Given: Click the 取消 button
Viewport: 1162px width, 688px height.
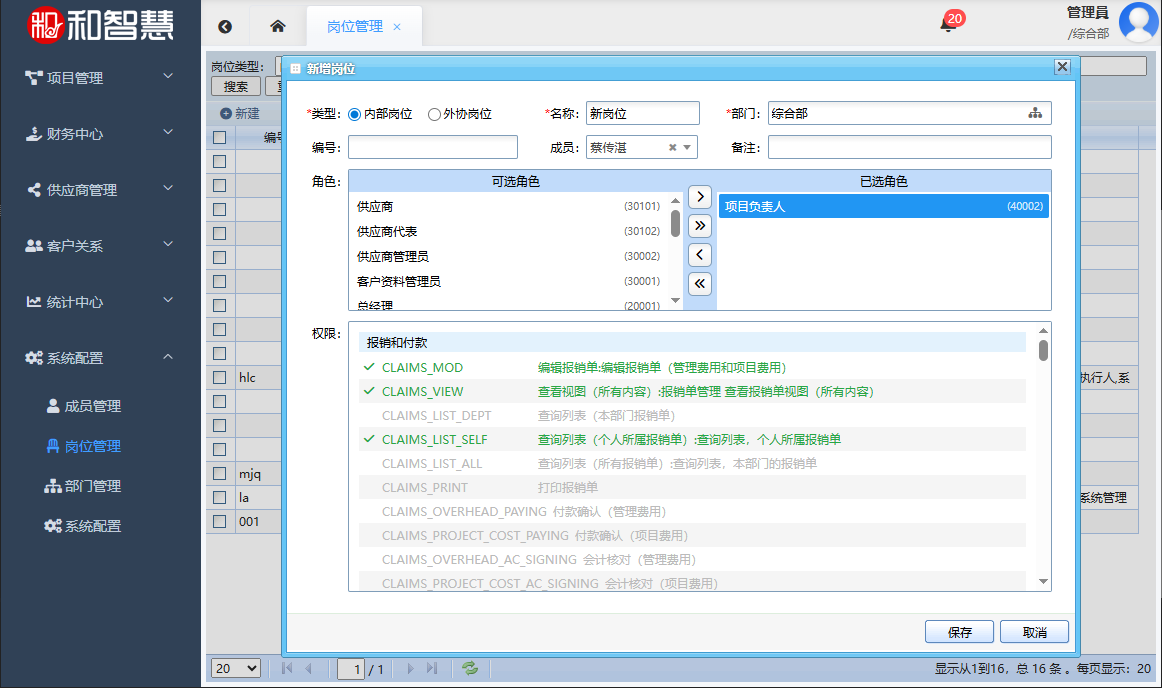Looking at the screenshot, I should coord(1035,632).
